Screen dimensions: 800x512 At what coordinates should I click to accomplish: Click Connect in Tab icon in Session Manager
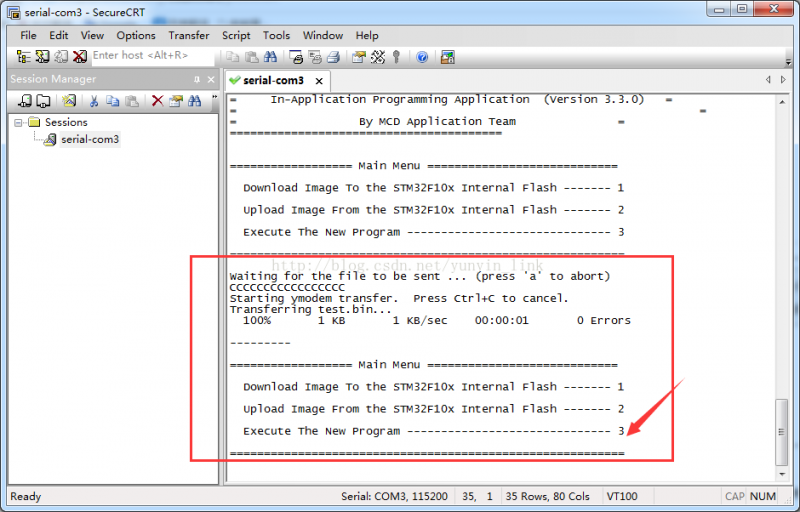point(43,101)
